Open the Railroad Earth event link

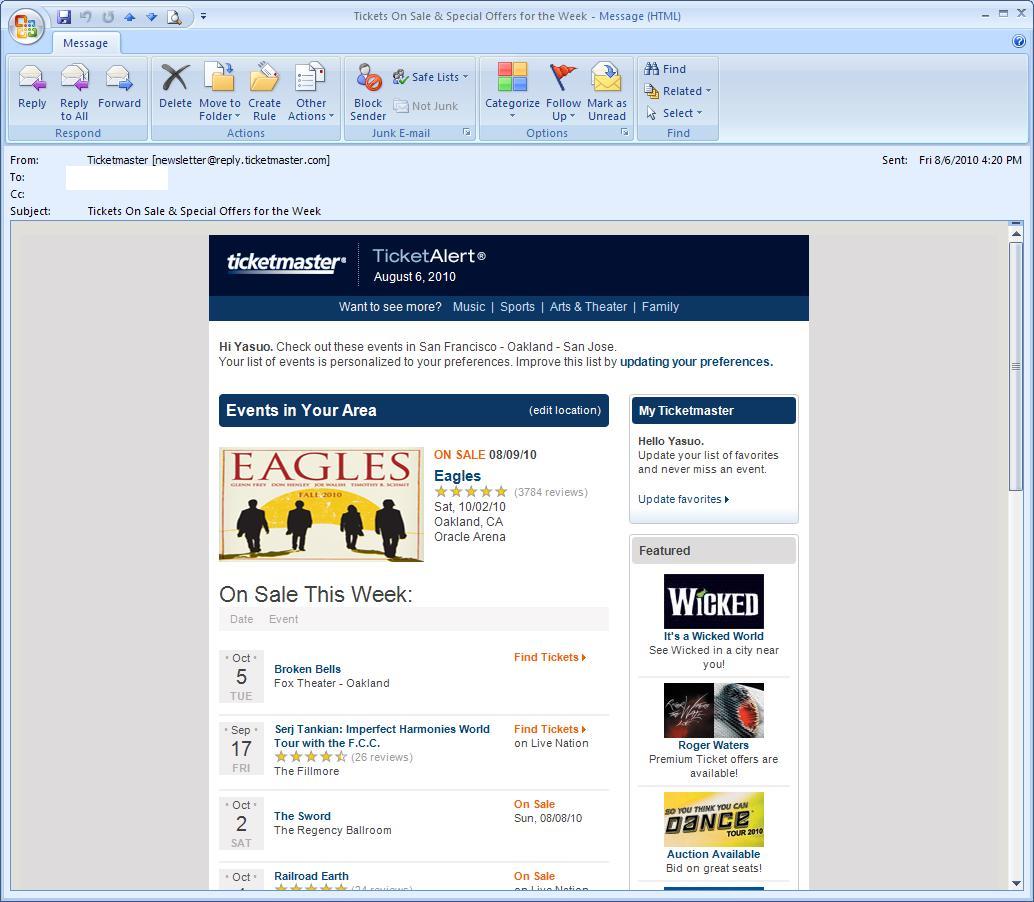click(311, 876)
